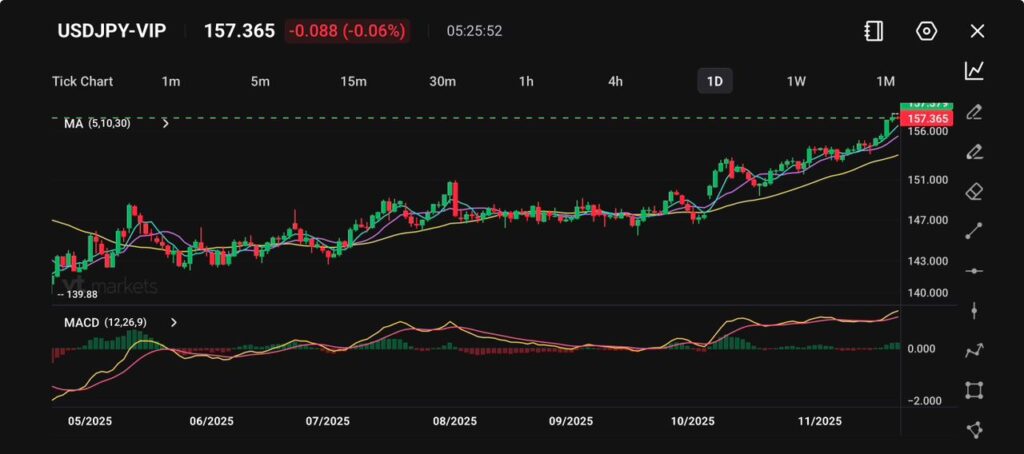Open the USDJPY-VIP symbol selector
This screenshot has height=454, width=1024.
(111, 31)
